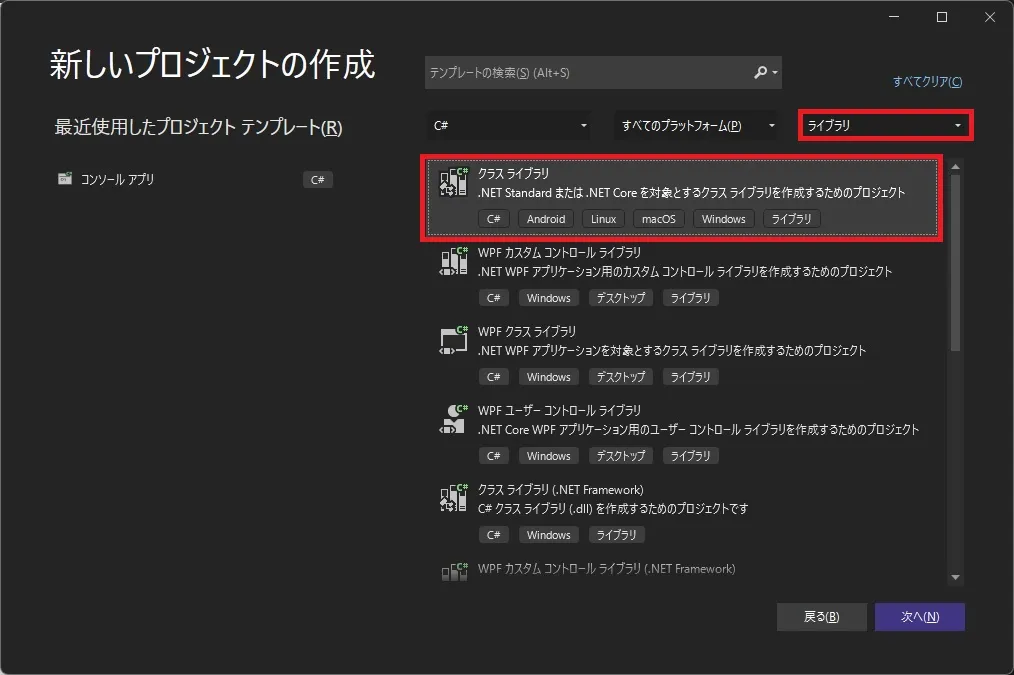This screenshot has width=1014, height=675.
Task: Click the macOS tag on クラス ライブラリ
Action: pos(659,218)
